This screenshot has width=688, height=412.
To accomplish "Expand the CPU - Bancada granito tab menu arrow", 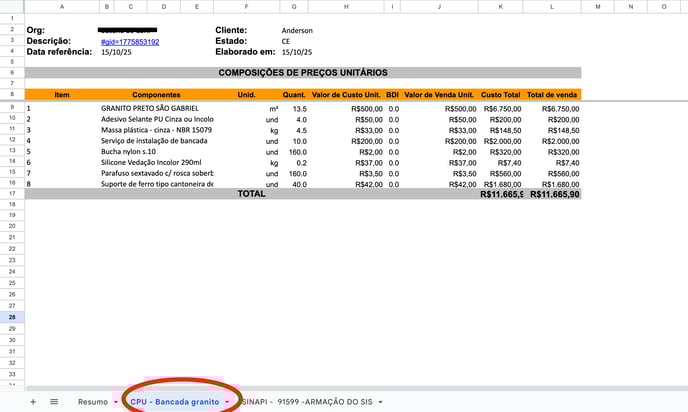I will 227,401.
